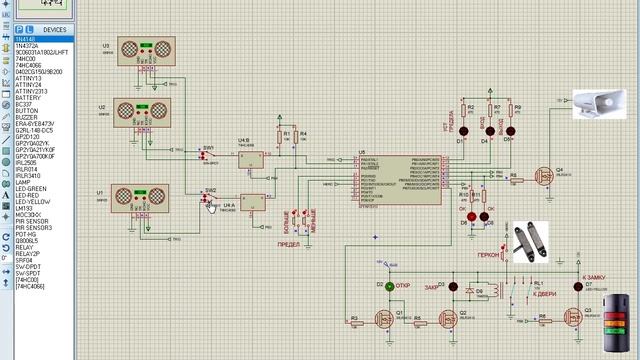The image size is (640, 360).
Task: Select the Tape Recorder mode icon
Action: click(6, 94)
